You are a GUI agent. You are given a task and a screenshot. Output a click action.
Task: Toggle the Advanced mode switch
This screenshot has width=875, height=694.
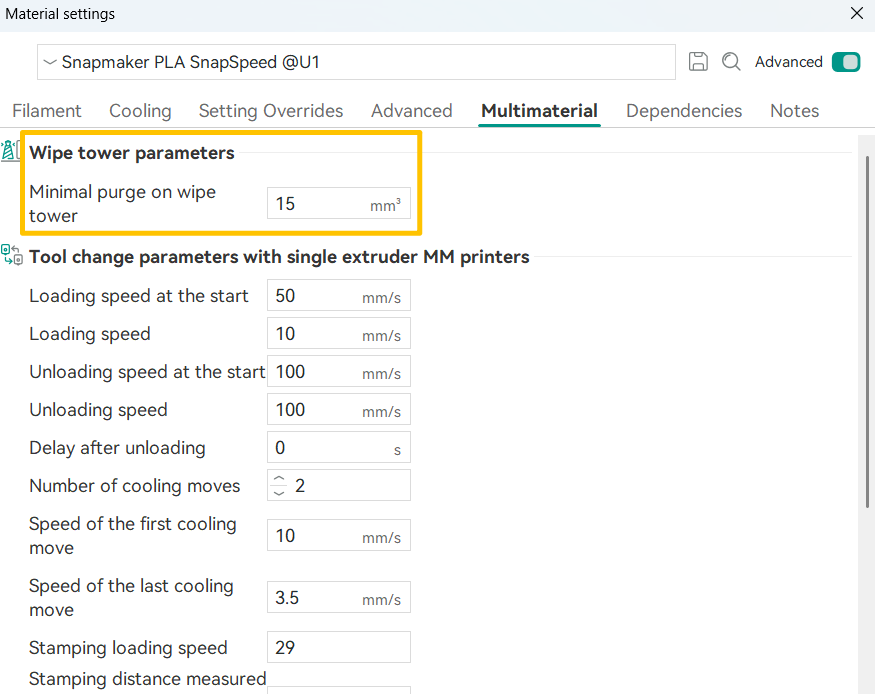coord(845,62)
